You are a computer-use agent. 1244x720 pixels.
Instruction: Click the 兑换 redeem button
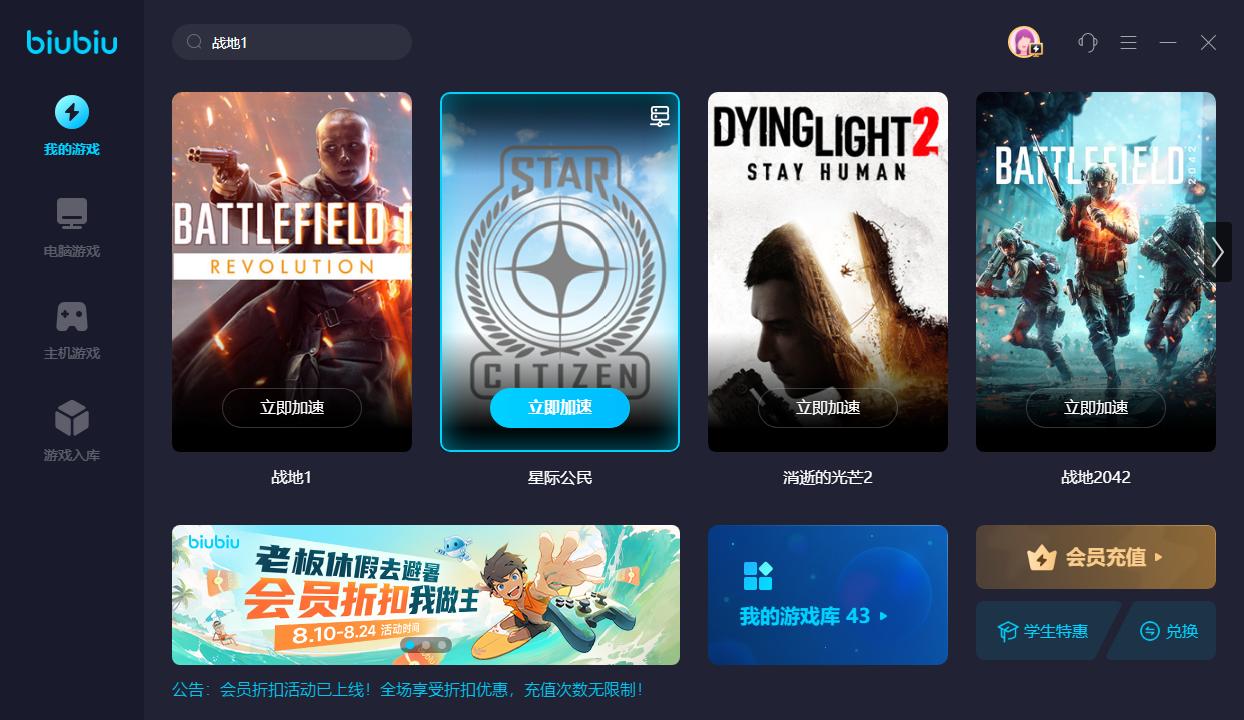[x=1168, y=631]
